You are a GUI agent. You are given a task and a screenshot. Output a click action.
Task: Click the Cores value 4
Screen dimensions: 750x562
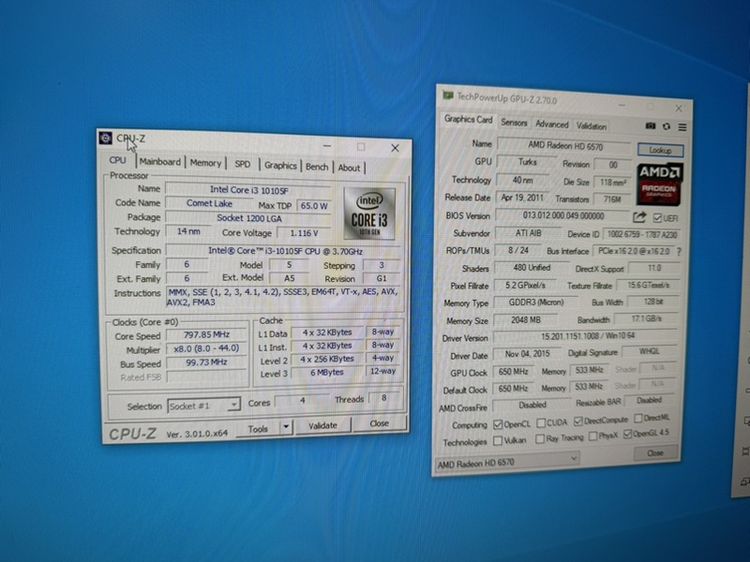[302, 400]
